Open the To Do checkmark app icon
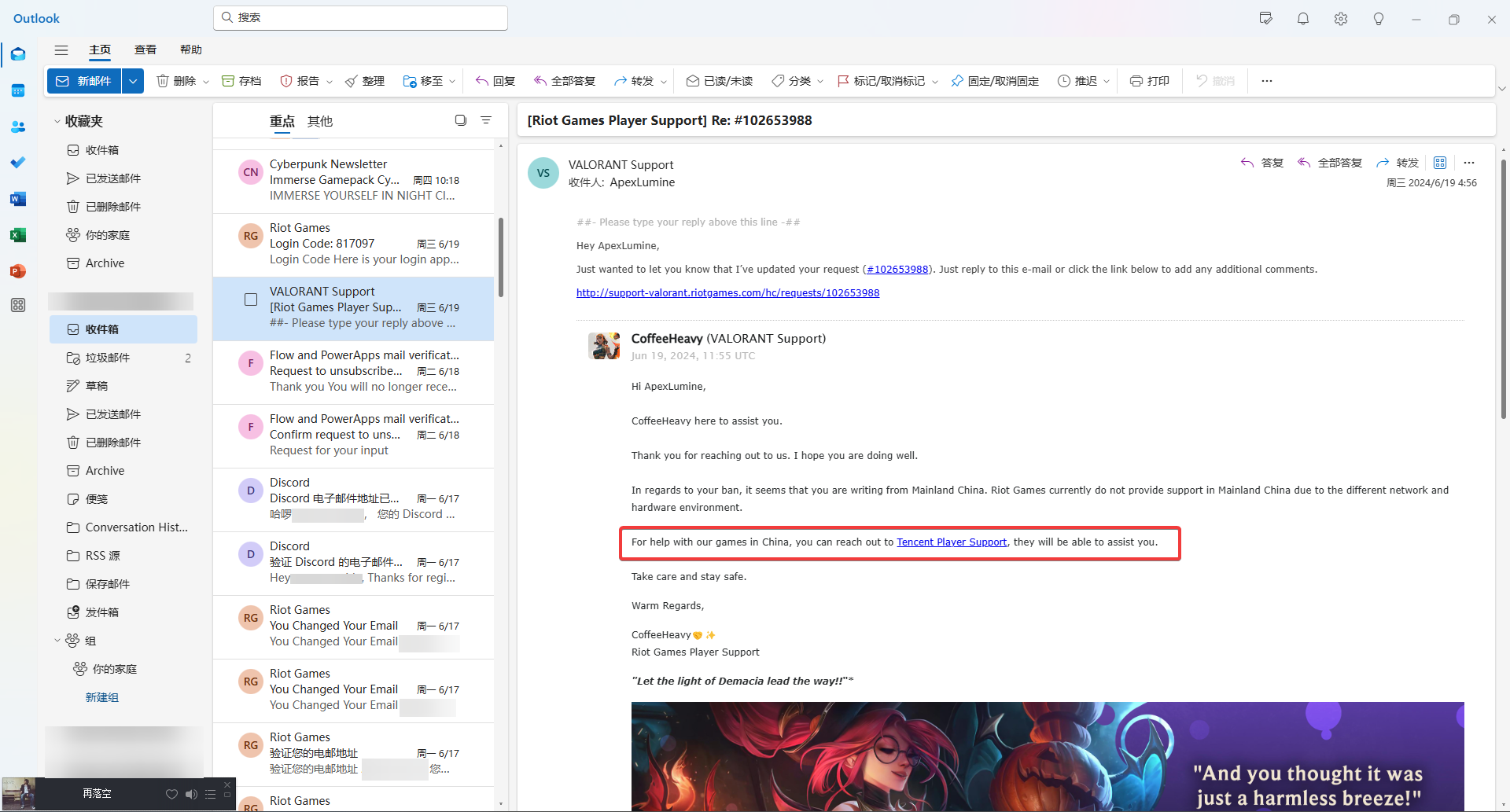Image resolution: width=1510 pixels, height=812 pixels. (x=17, y=163)
